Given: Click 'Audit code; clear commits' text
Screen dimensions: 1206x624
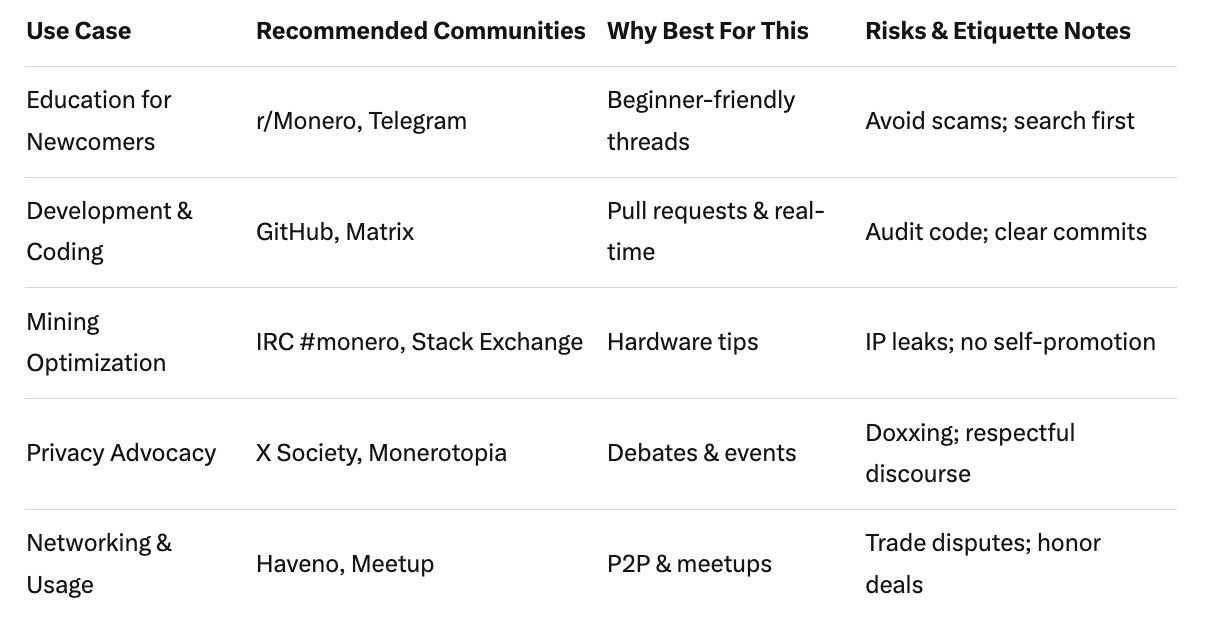Looking at the screenshot, I should click(1006, 232).
